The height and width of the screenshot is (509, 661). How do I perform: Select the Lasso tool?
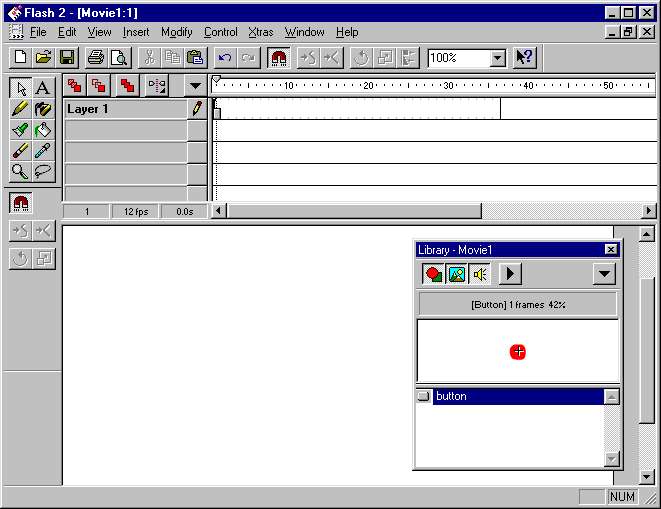(42, 172)
